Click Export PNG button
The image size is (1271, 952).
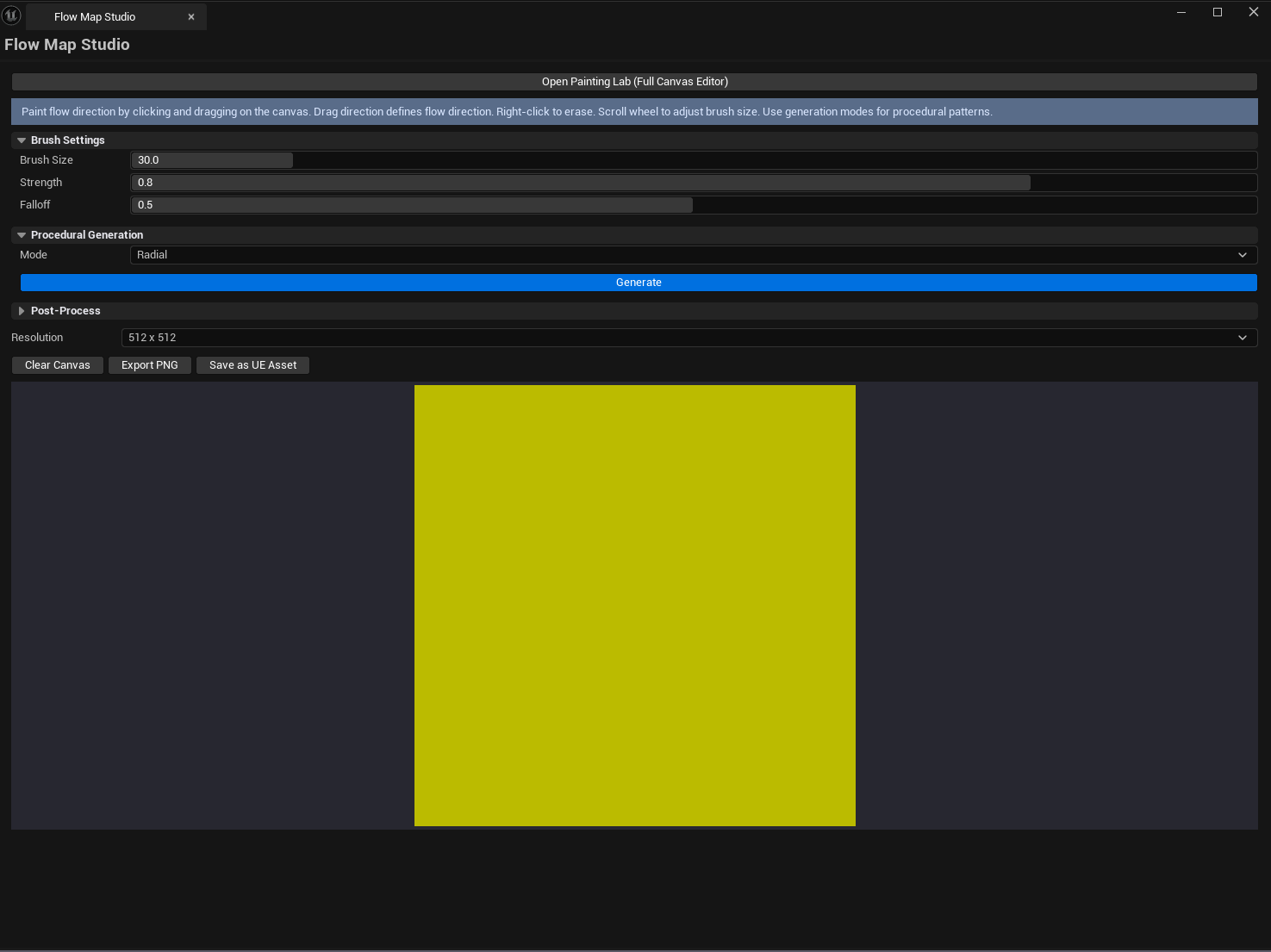point(150,365)
